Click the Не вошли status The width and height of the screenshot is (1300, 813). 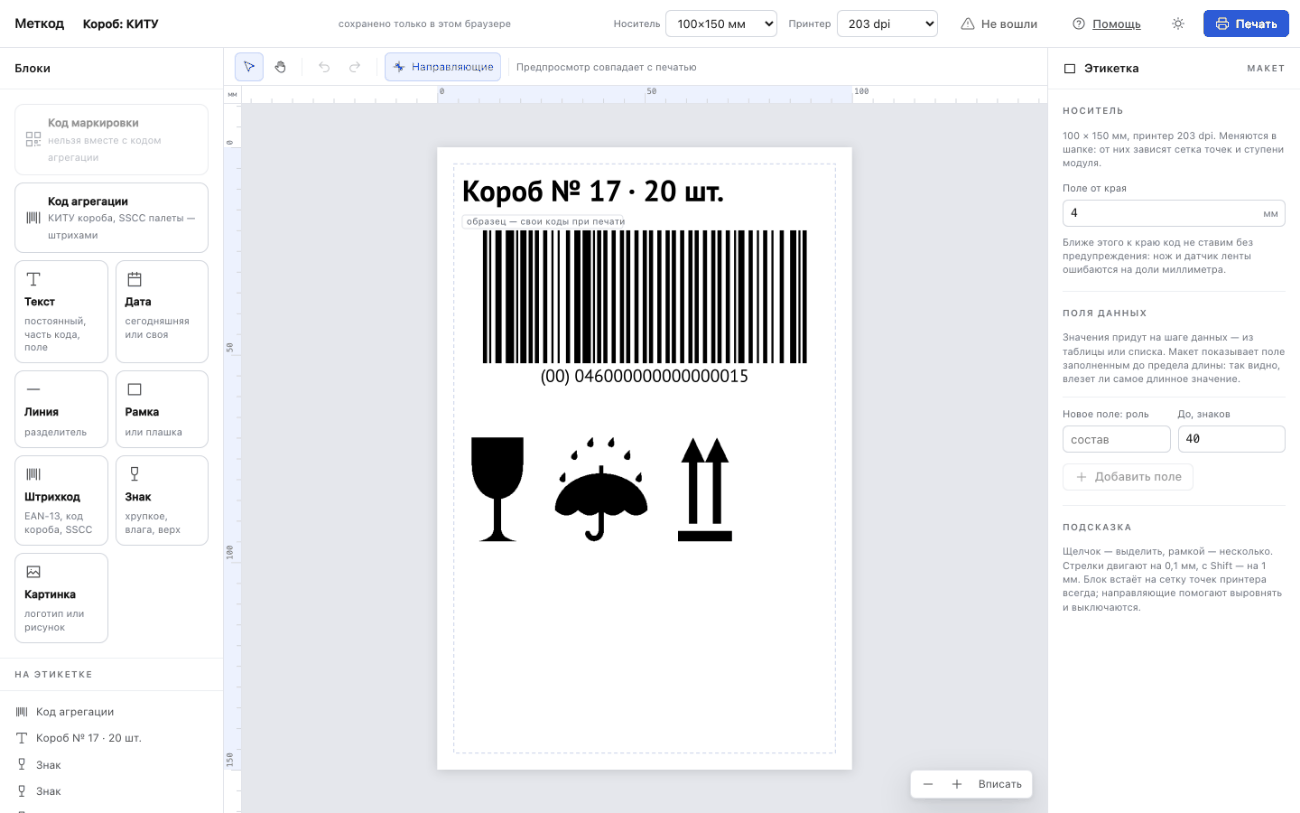(x=999, y=24)
